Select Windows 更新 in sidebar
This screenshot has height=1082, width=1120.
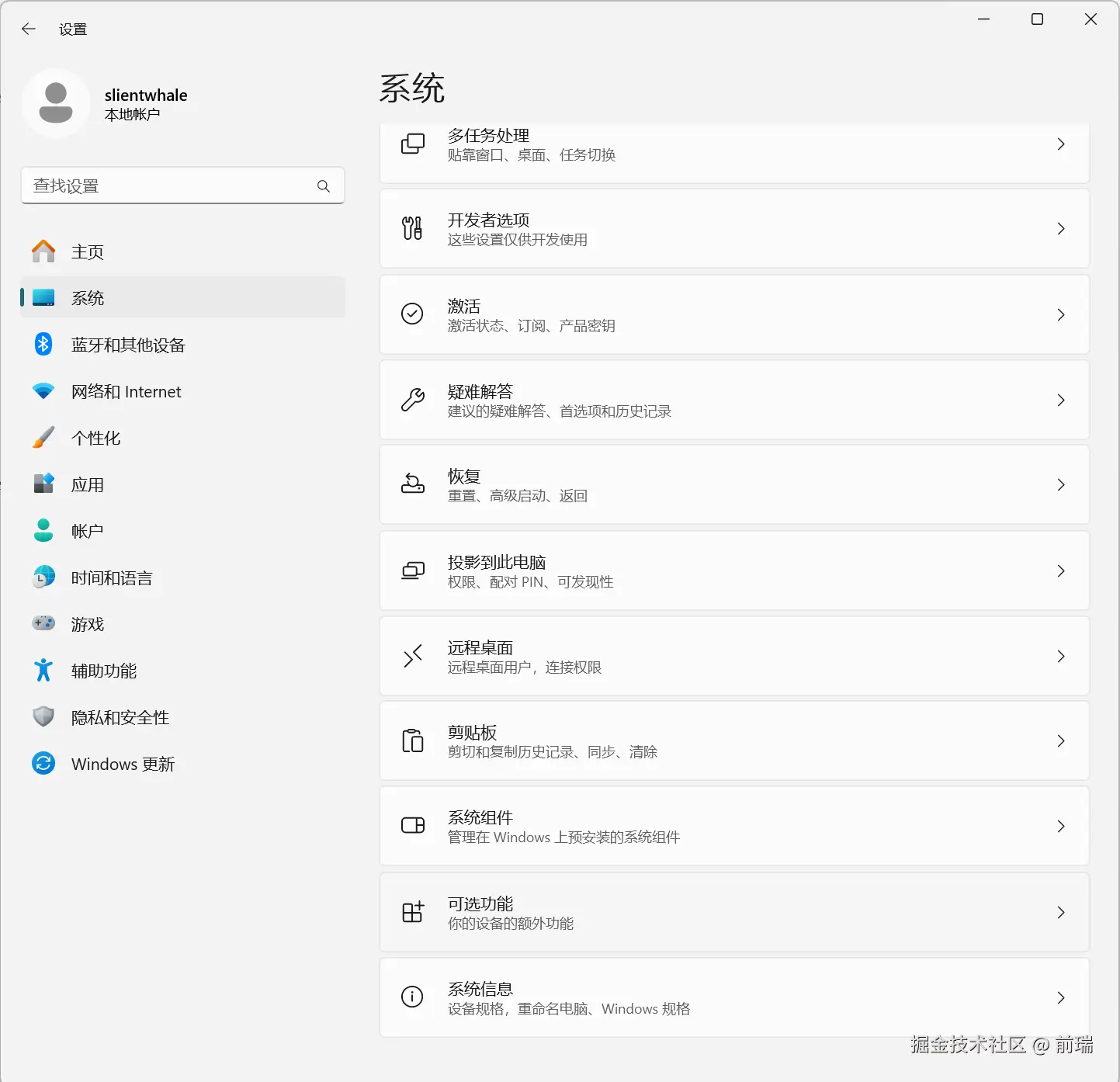coord(182,764)
